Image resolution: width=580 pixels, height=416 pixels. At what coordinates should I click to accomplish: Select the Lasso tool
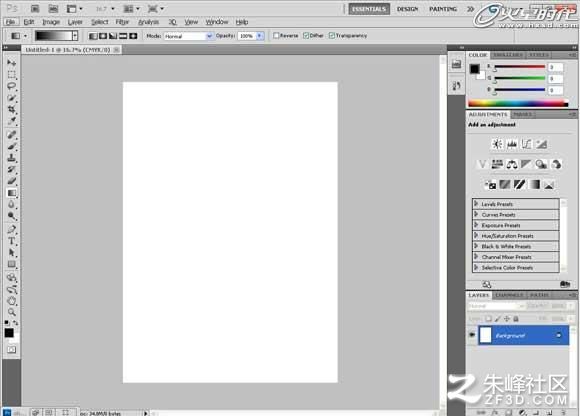[11, 86]
